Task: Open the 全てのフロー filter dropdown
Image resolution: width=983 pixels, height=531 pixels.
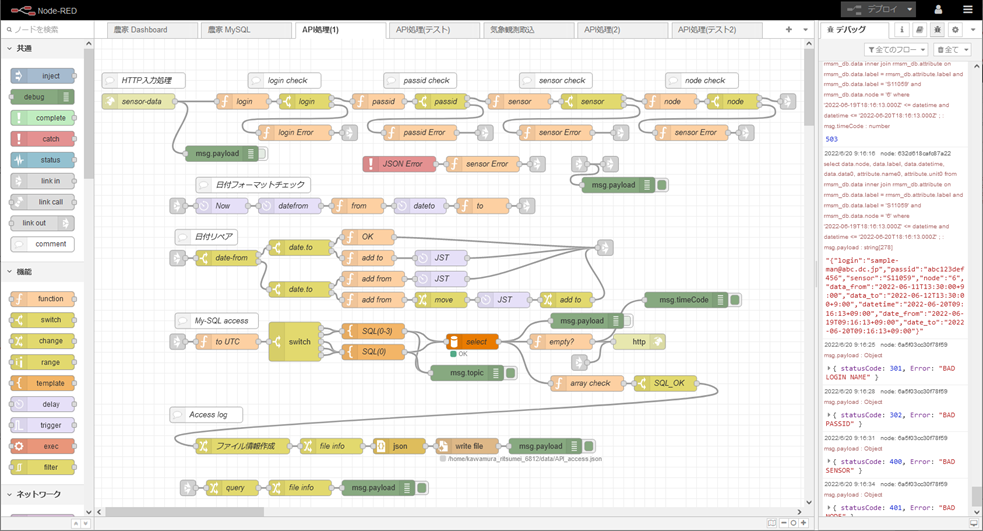Action: pos(895,49)
